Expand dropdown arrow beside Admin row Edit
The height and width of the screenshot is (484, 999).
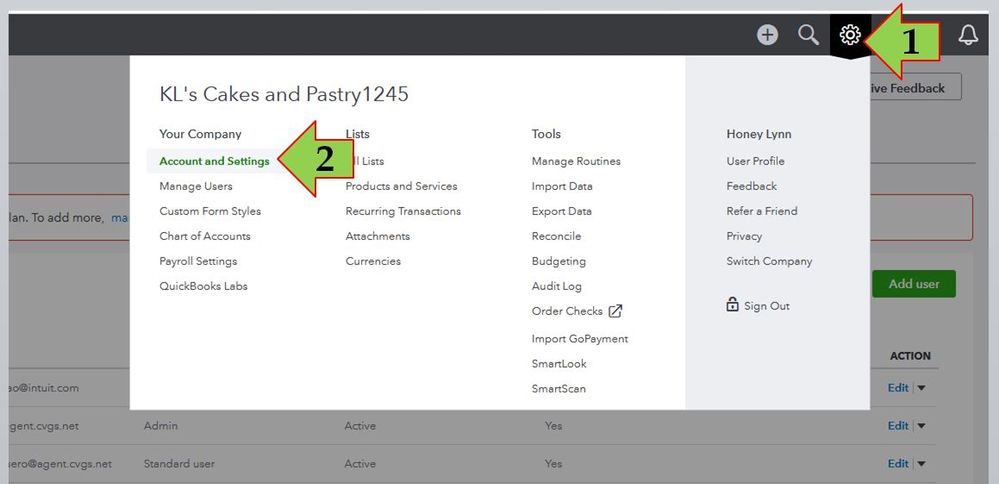922,426
